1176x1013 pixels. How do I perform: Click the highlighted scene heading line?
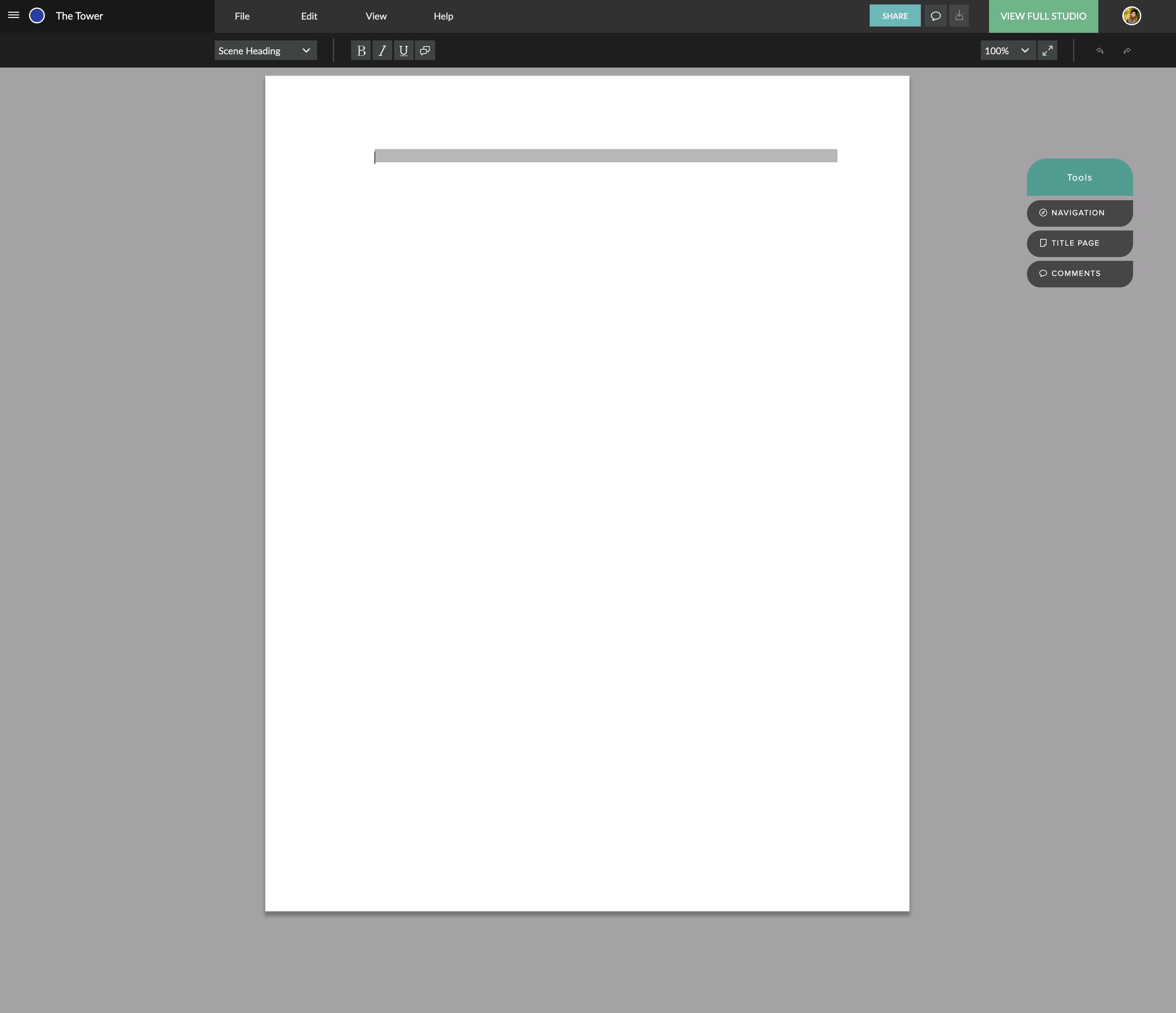tap(605, 155)
